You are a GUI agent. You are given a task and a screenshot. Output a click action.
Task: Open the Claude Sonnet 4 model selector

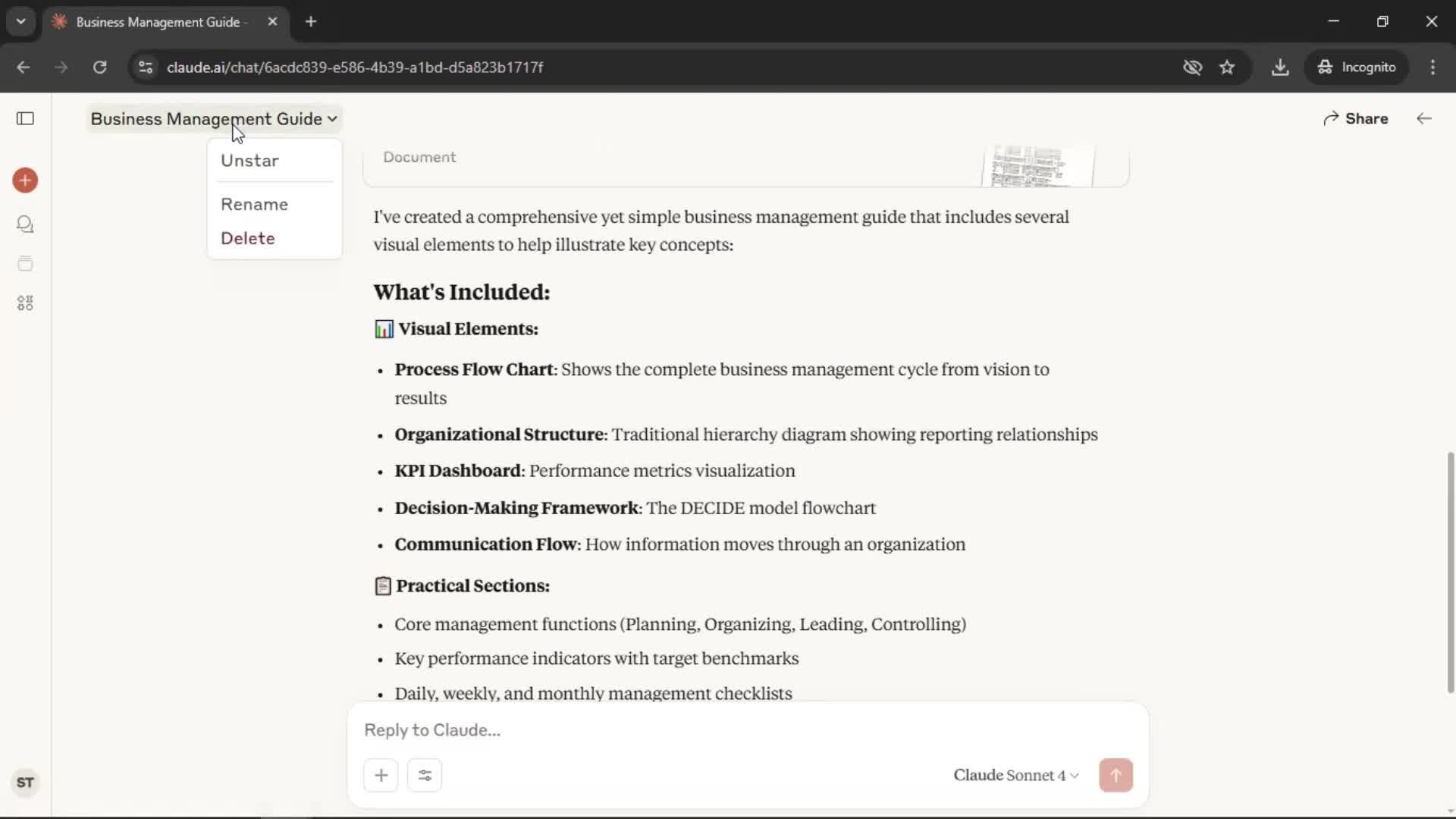tap(1016, 775)
